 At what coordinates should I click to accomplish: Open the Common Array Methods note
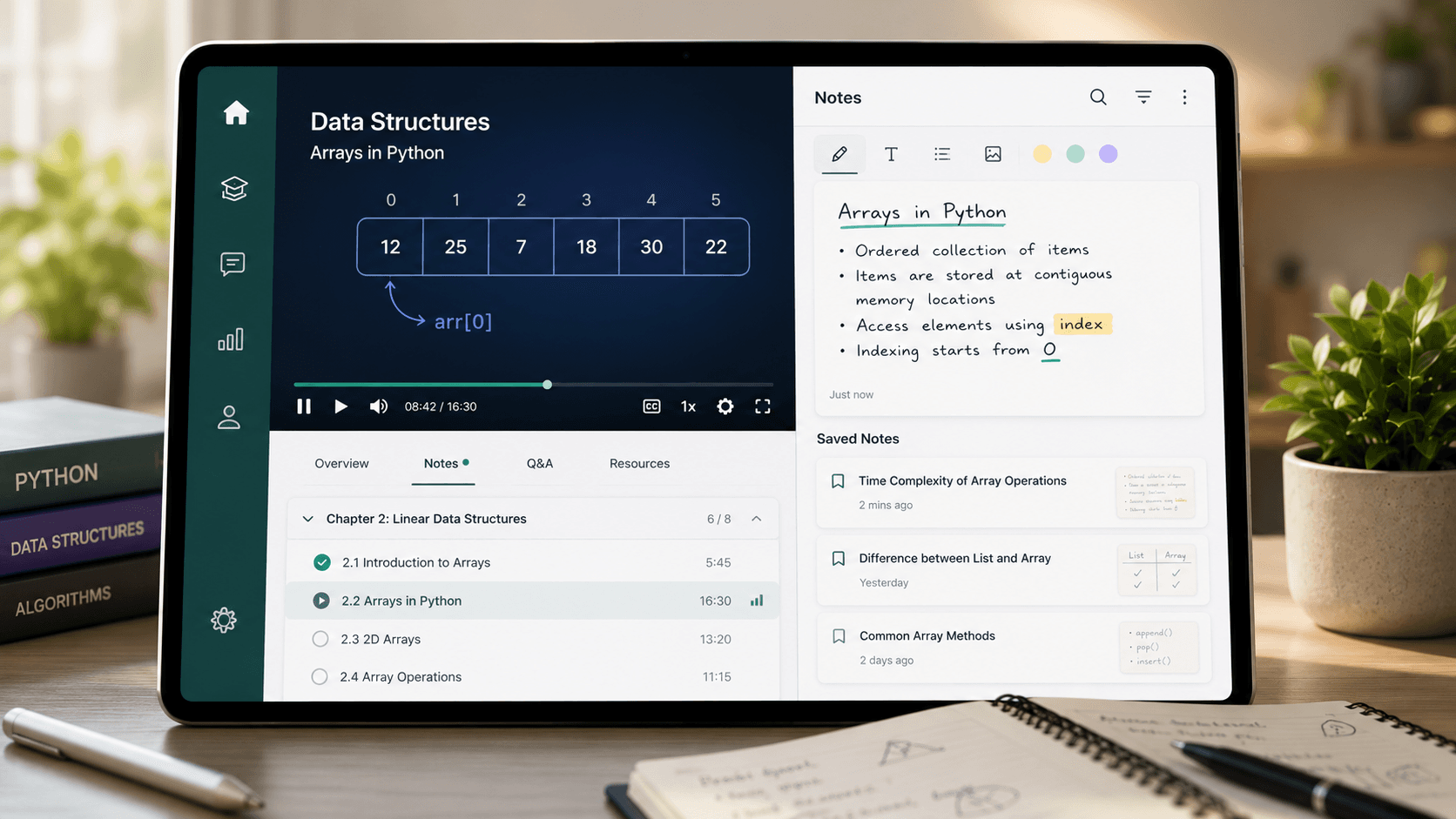coord(1013,648)
